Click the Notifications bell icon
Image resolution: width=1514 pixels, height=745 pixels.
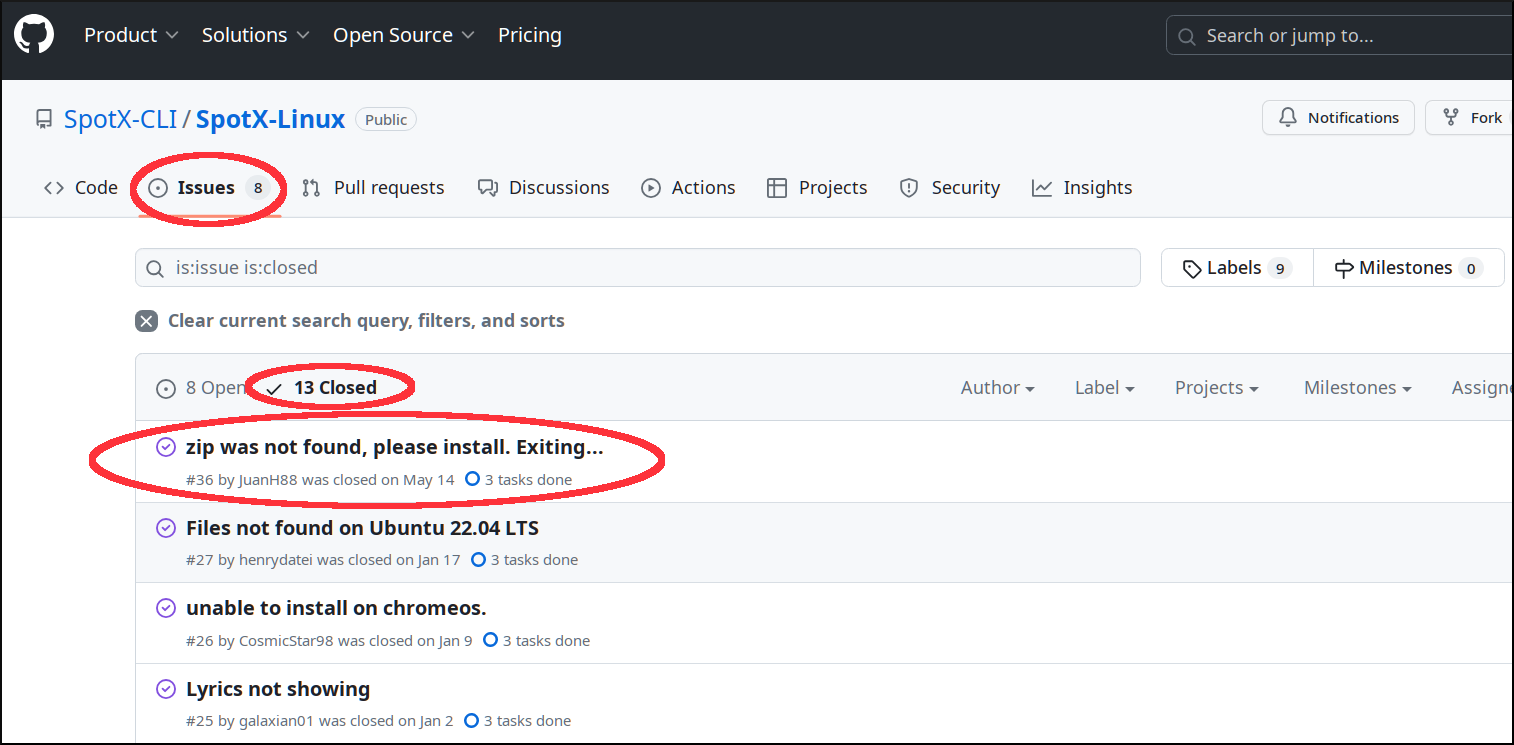(1288, 118)
